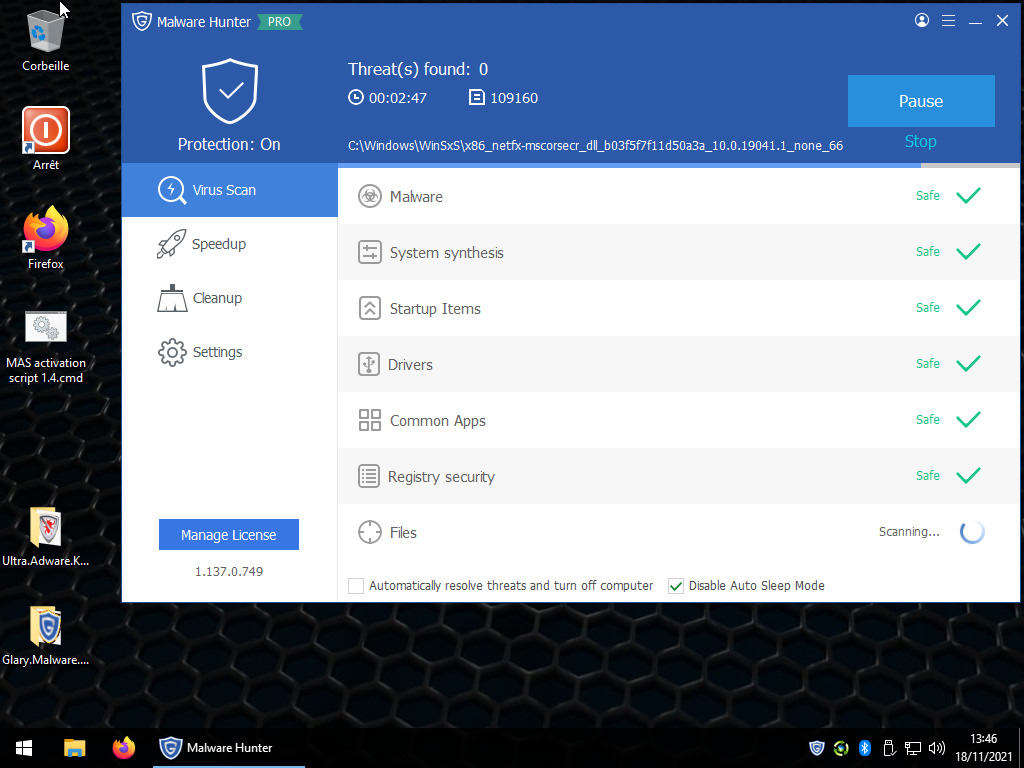Click the Registry security icon

tap(369, 476)
